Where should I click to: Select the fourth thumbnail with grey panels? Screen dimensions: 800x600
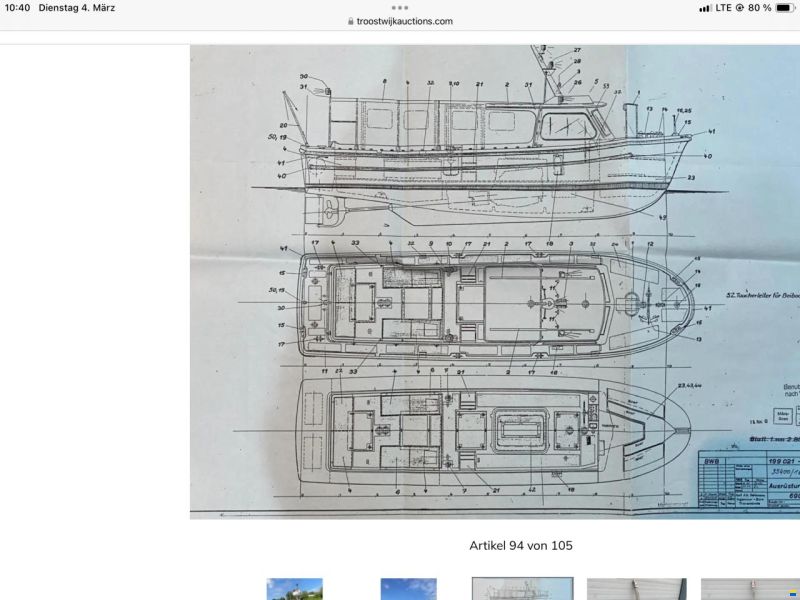(637, 589)
